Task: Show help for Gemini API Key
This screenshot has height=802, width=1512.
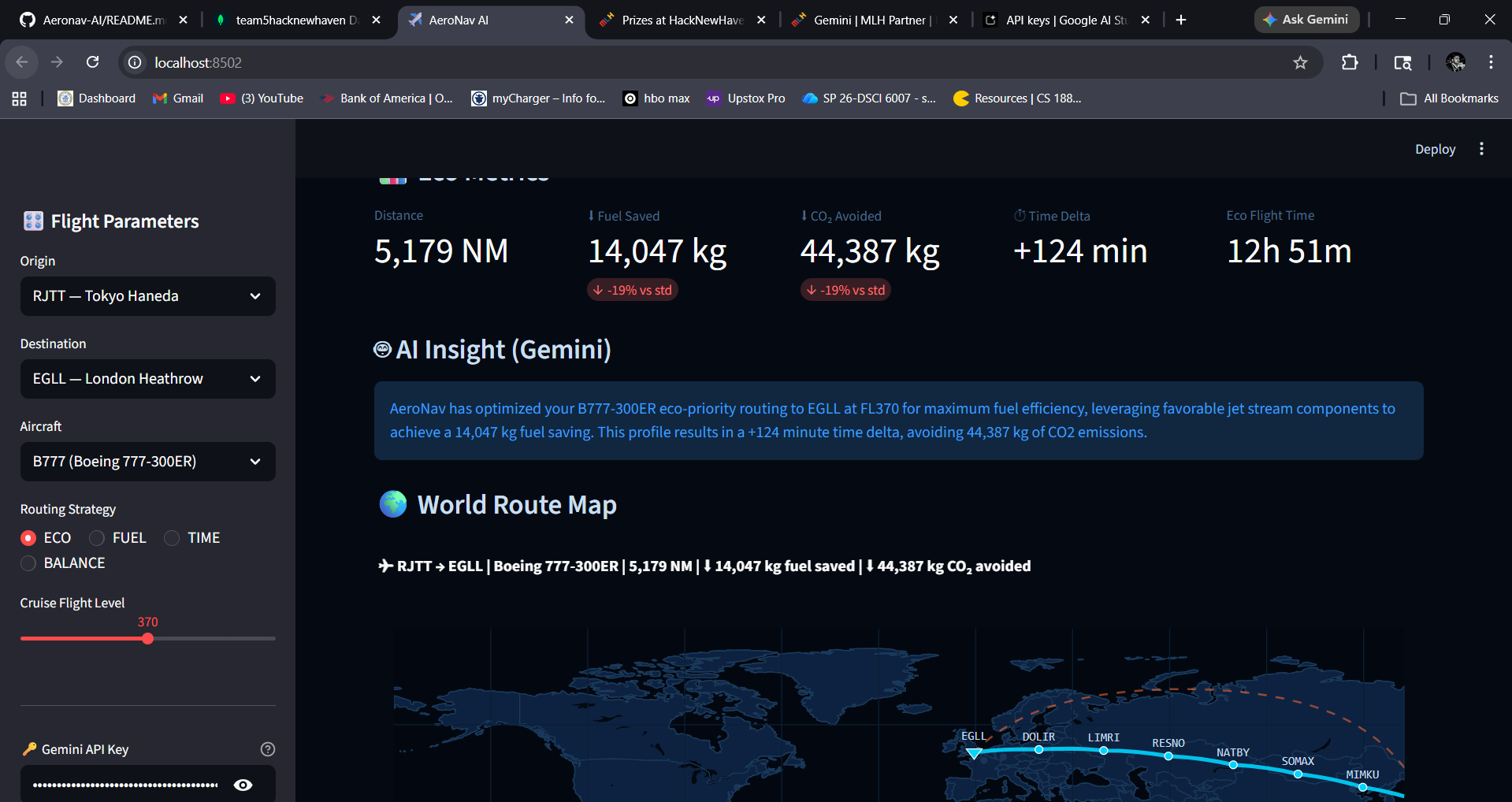Action: (268, 749)
